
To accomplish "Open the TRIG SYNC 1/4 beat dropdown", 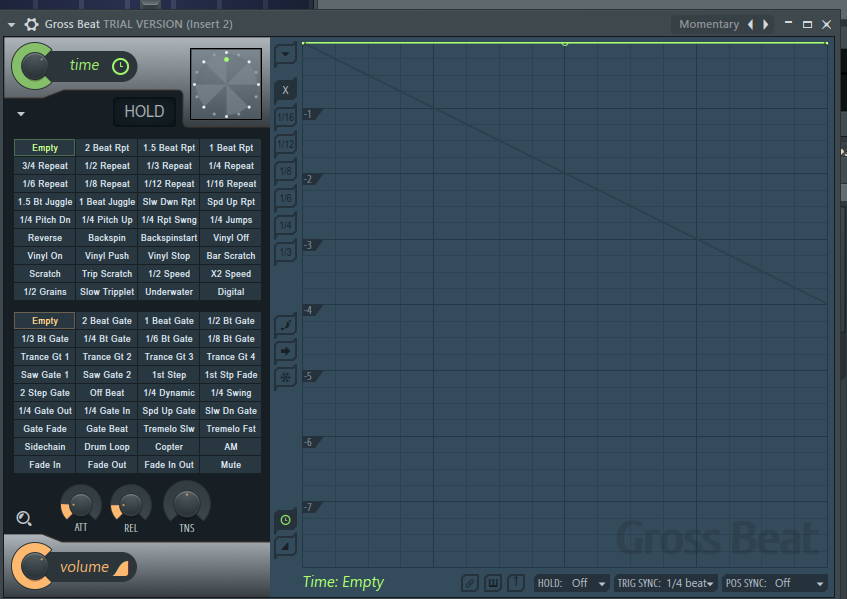I will [666, 583].
